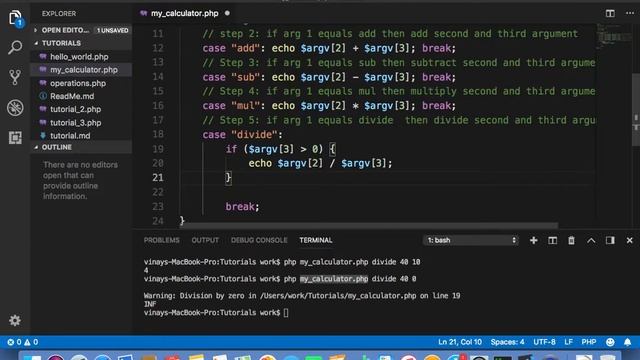Click the unsaved dot on my_calculator.php tab

click(x=227, y=13)
